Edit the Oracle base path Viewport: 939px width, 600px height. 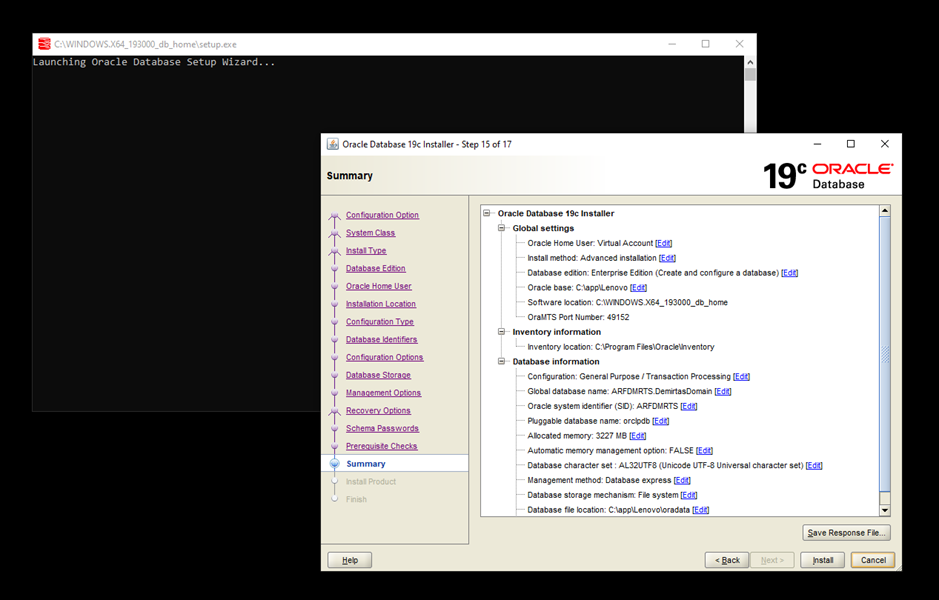[638, 287]
